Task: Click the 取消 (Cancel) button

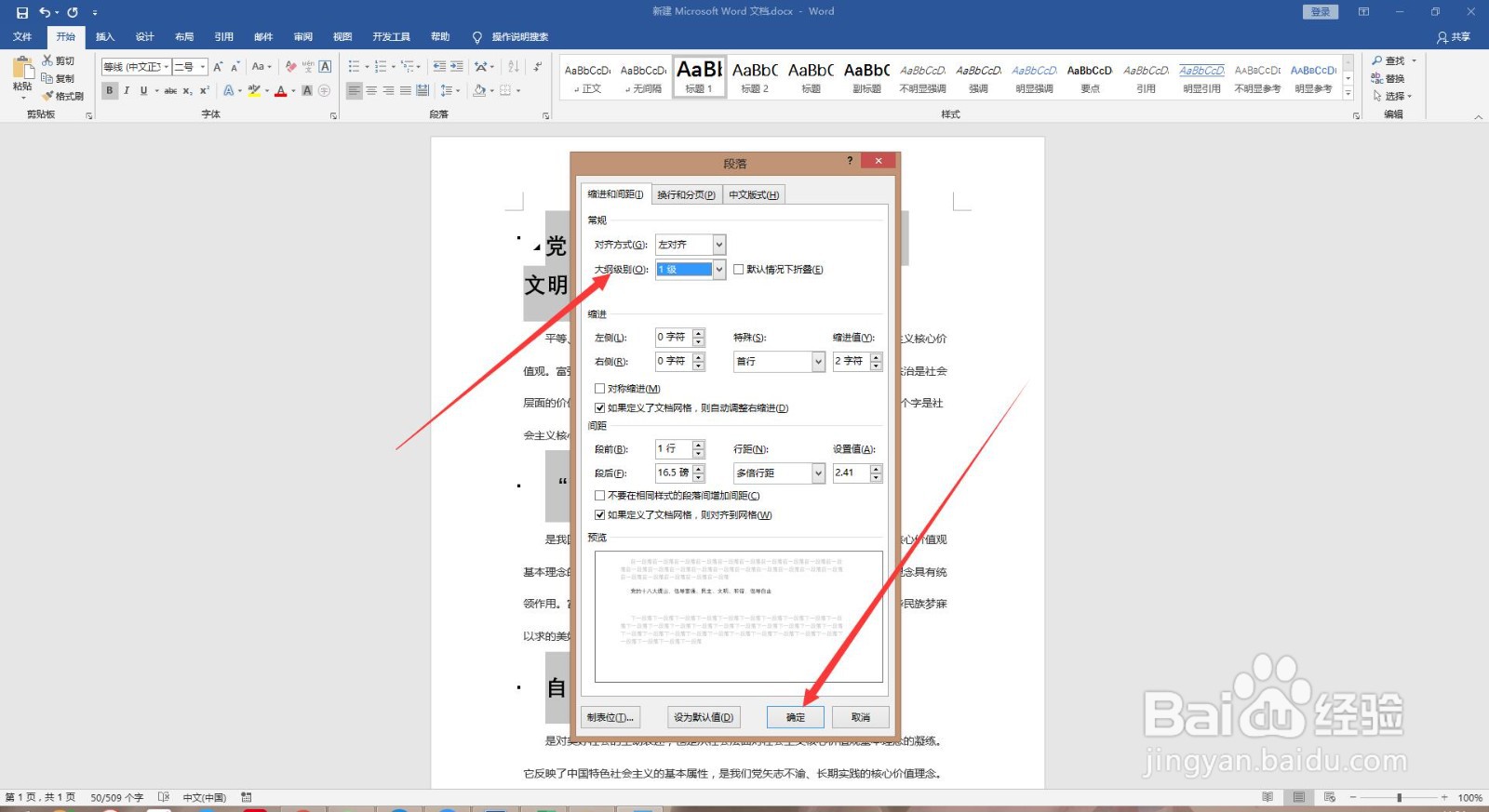Action: [861, 717]
